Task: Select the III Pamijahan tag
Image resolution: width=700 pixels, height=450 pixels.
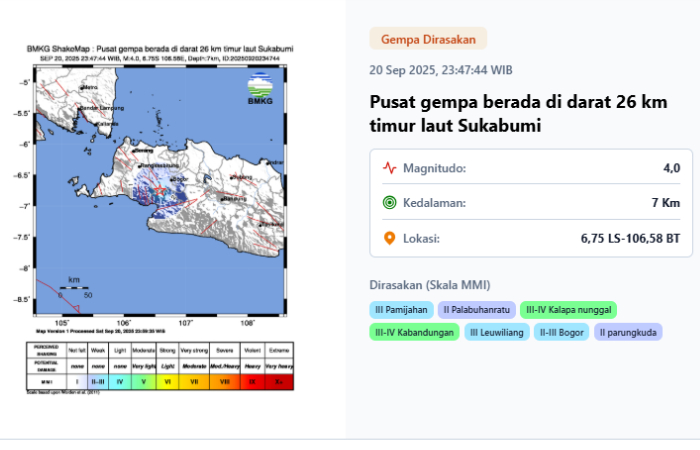Action: (x=401, y=310)
